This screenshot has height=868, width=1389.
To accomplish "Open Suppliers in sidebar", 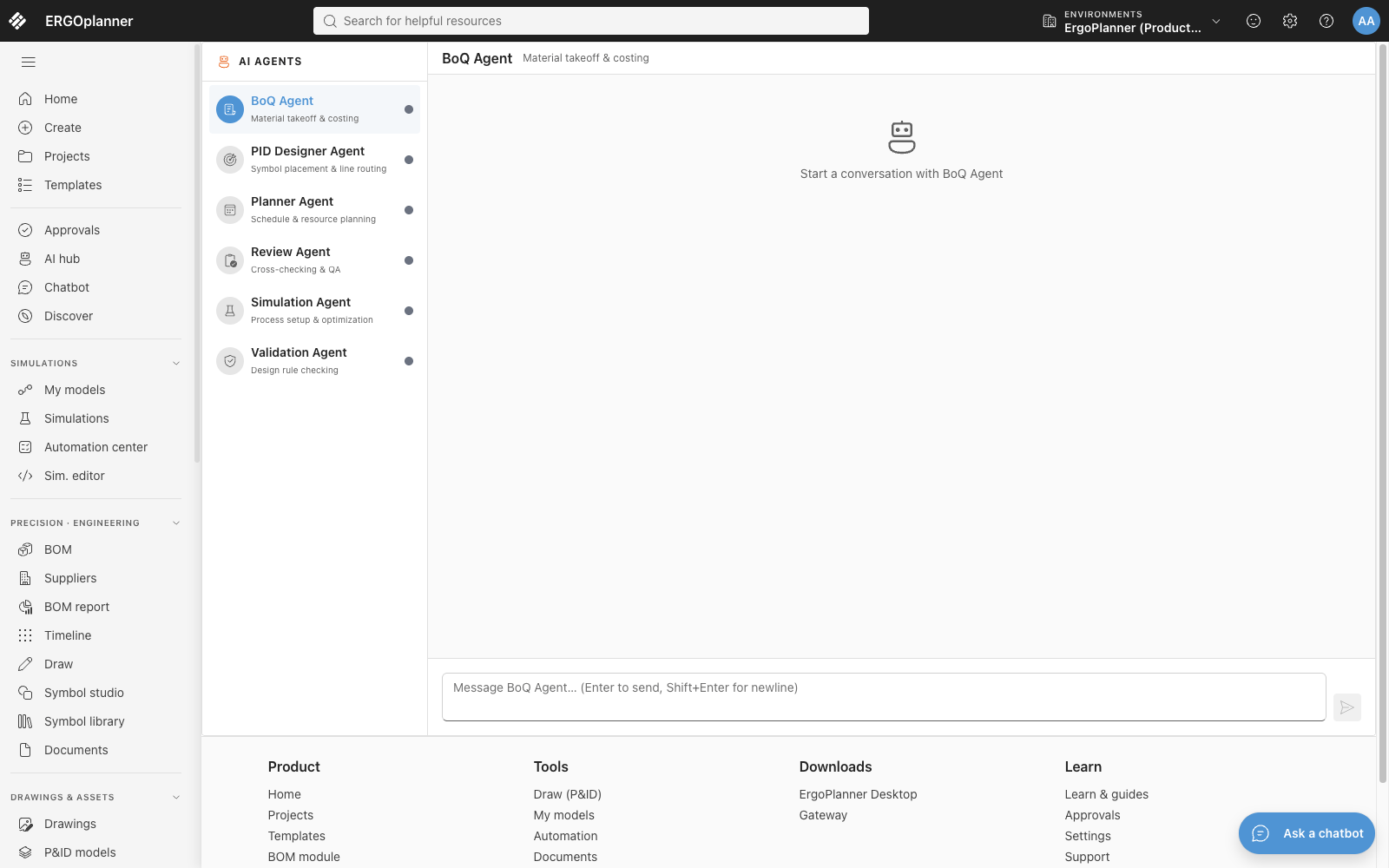I will [x=95, y=578].
